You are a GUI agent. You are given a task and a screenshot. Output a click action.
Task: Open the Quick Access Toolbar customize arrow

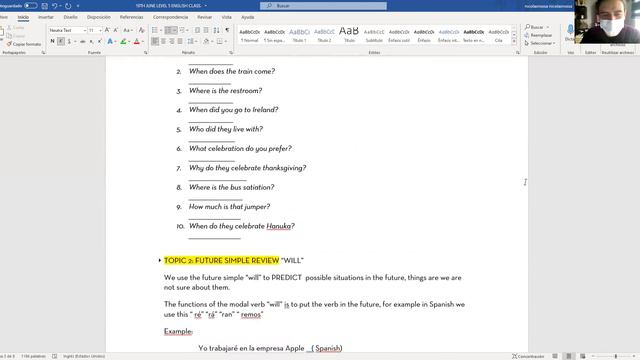pyautogui.click(x=78, y=6)
